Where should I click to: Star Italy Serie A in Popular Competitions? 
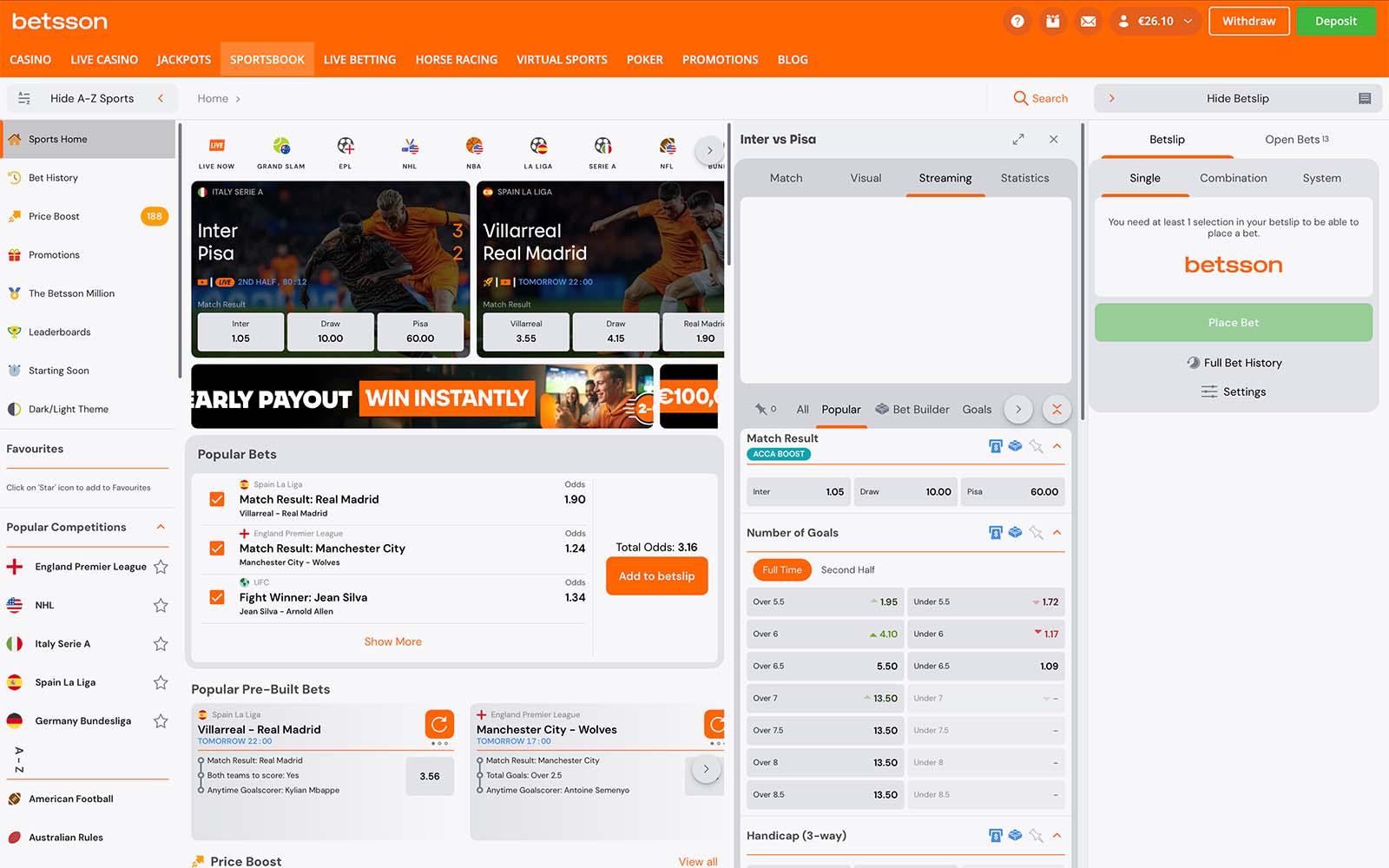[161, 644]
